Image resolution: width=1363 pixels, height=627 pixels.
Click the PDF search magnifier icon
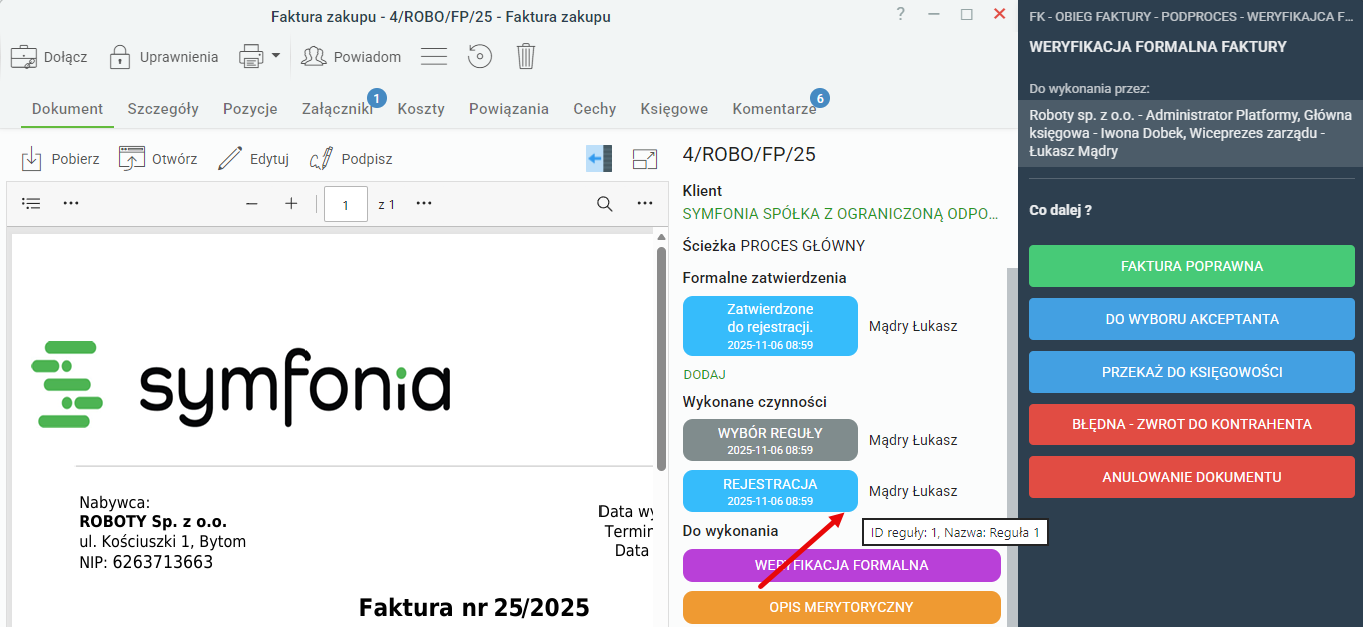[605, 203]
